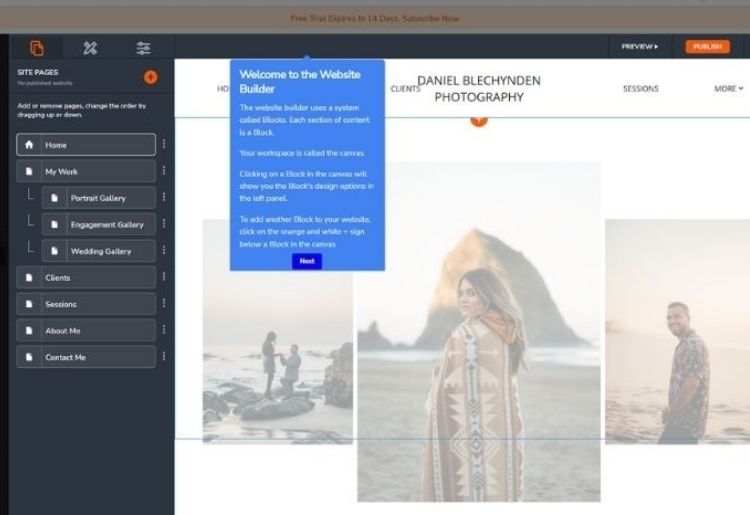Click the free trial Subscribe Now banner

tap(375, 19)
